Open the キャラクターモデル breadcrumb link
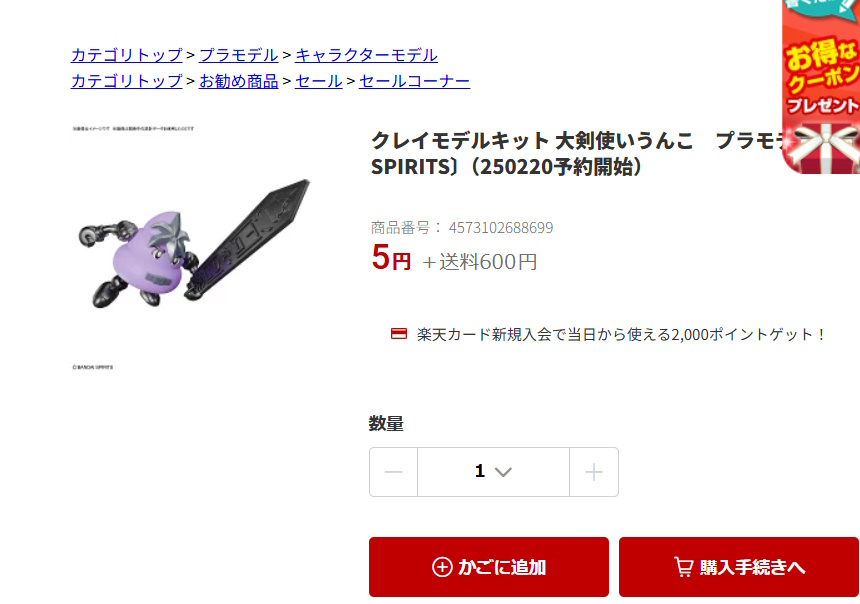 (366, 55)
